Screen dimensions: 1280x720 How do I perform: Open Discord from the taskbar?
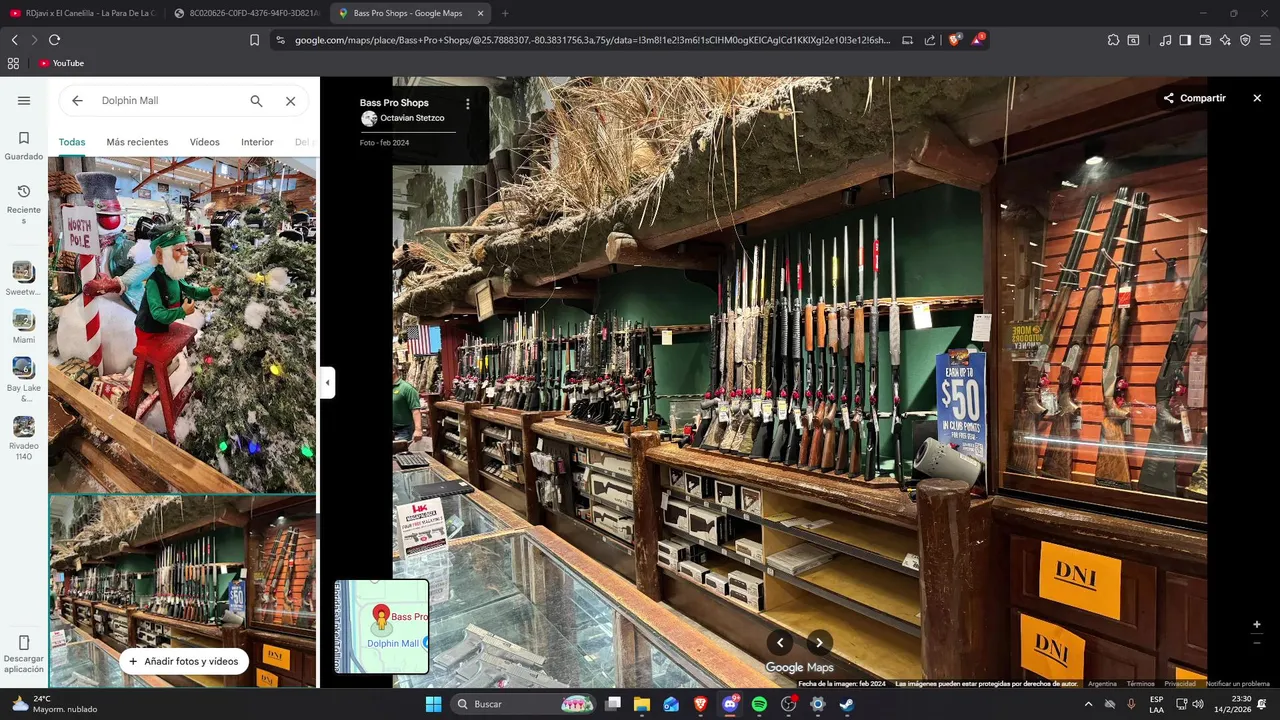[730, 704]
